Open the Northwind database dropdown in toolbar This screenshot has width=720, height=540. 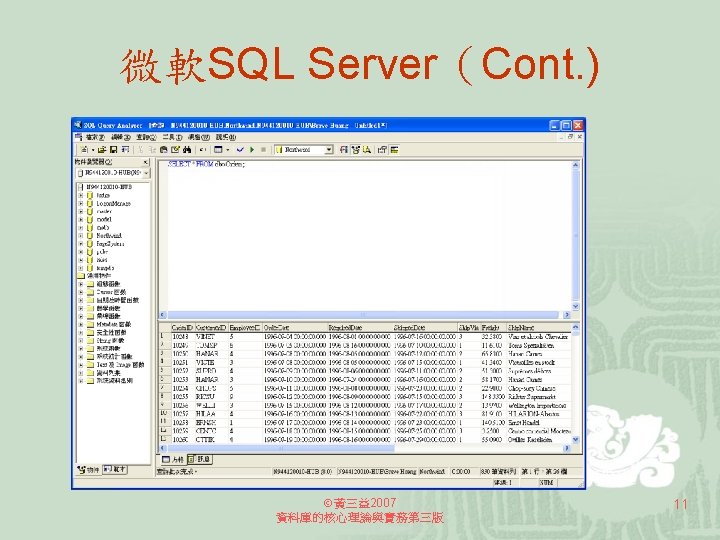329,150
